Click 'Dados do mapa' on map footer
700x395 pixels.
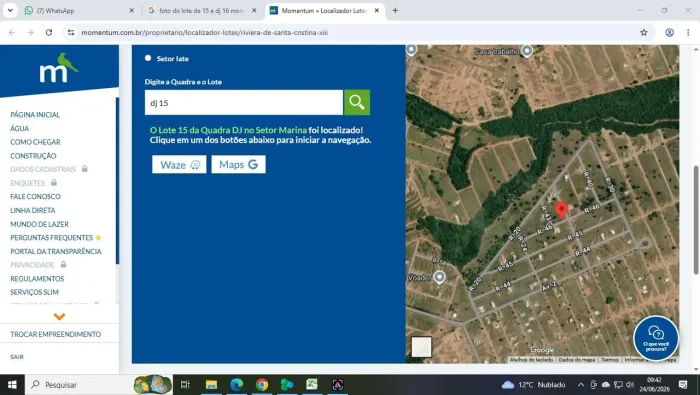(577, 360)
